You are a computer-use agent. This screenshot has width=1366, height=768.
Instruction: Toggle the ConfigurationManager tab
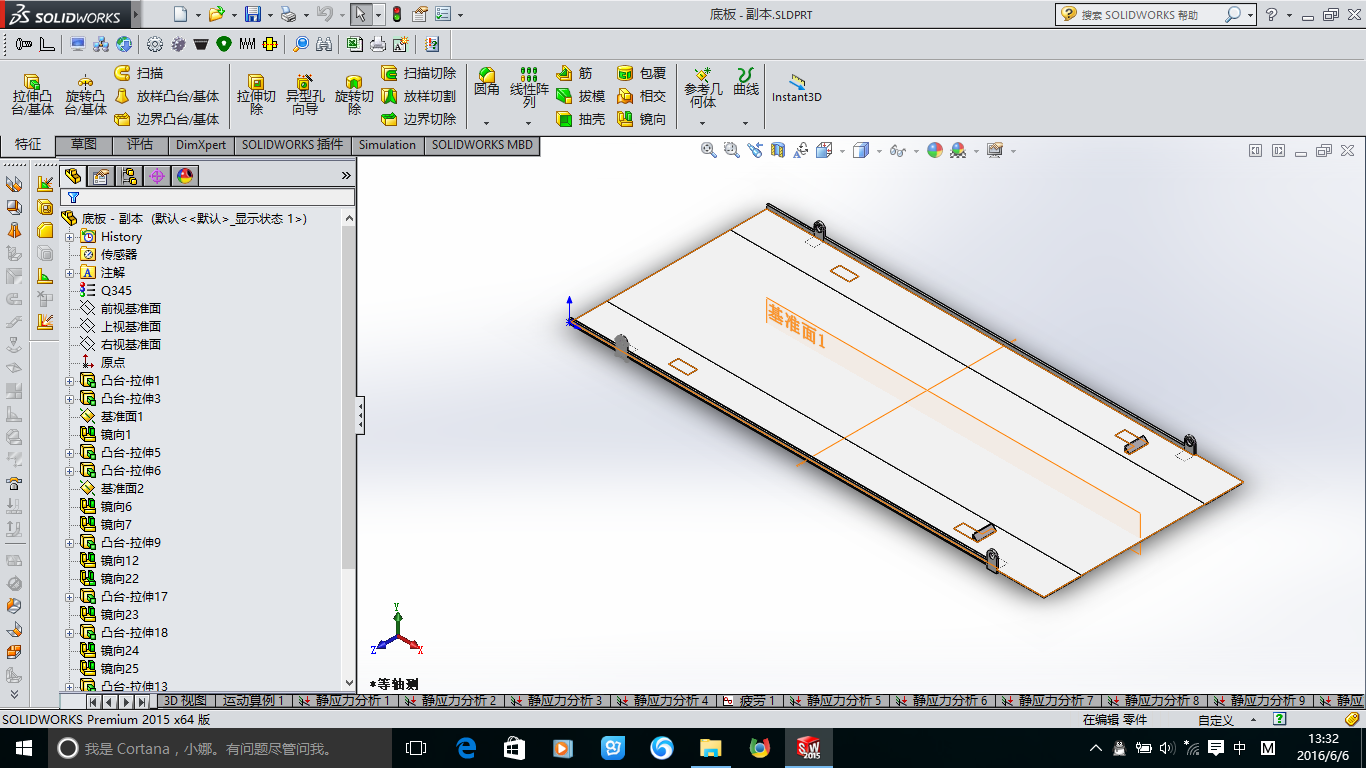(x=128, y=176)
